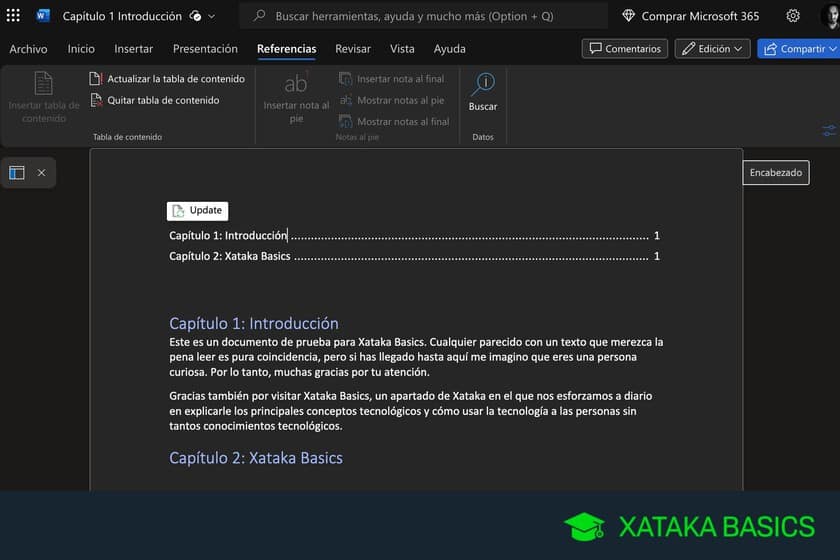The width and height of the screenshot is (840, 560).
Task: Open ribbon display options icon at right
Action: (829, 131)
